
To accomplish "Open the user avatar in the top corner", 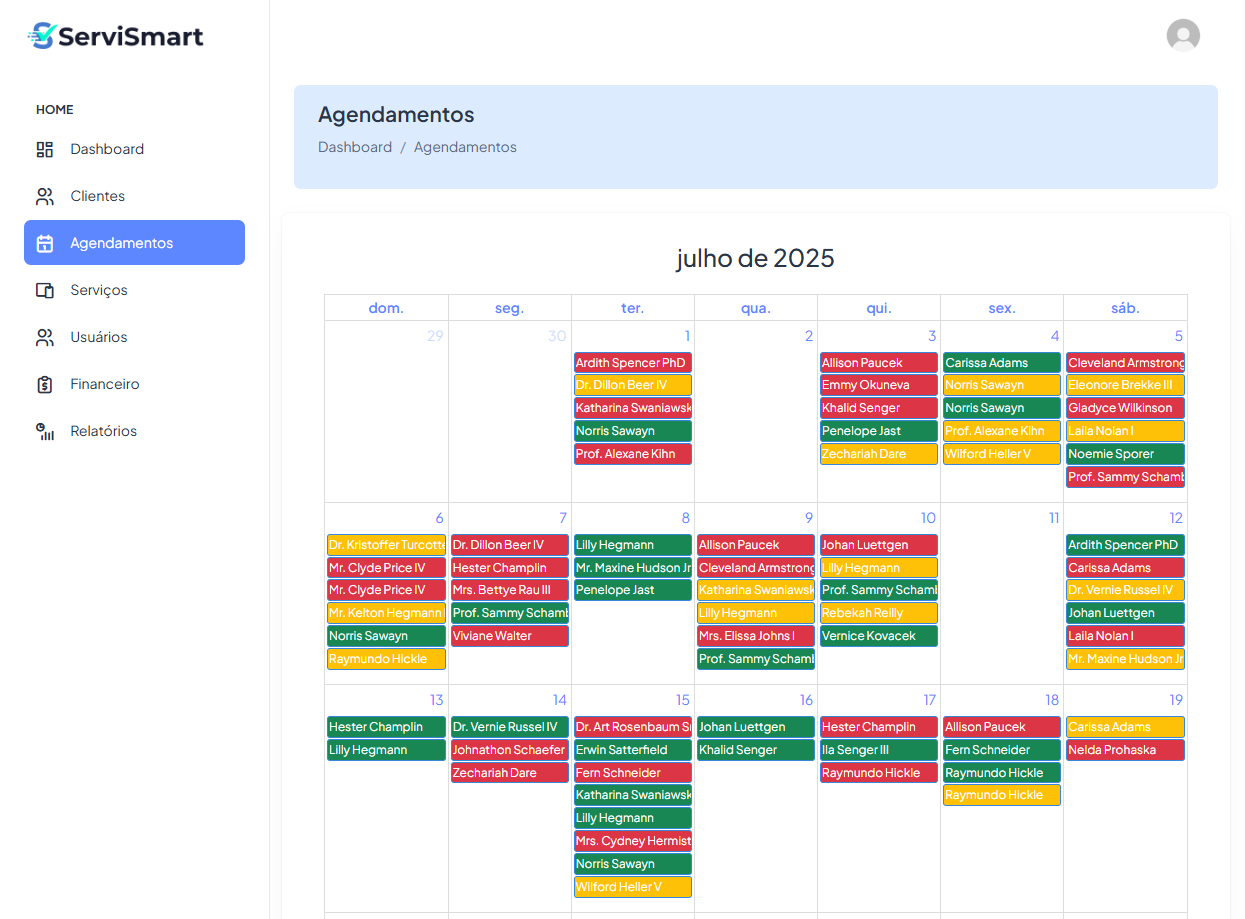I will 1183,35.
